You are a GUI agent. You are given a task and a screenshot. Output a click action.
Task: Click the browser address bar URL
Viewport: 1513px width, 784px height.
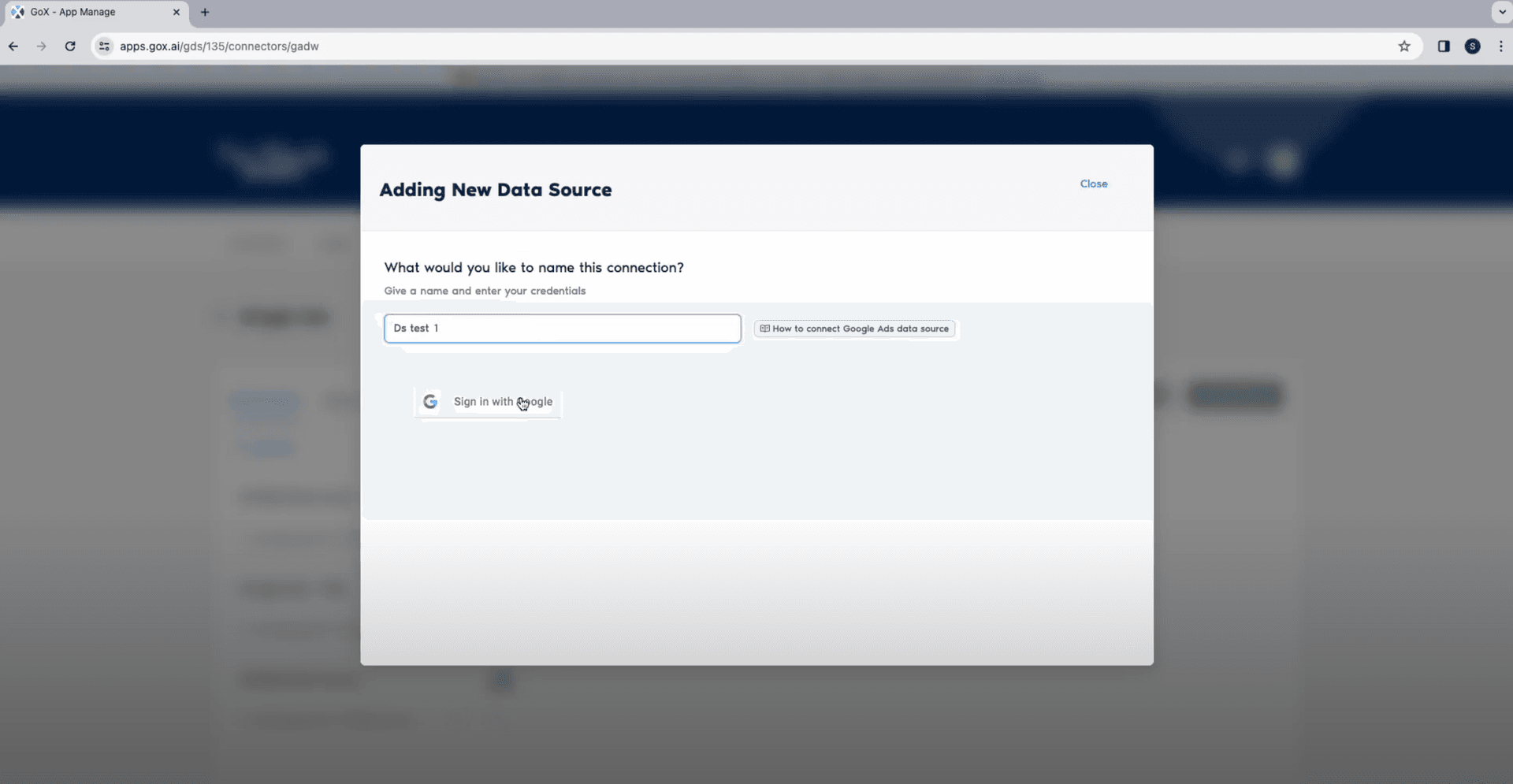tap(219, 46)
